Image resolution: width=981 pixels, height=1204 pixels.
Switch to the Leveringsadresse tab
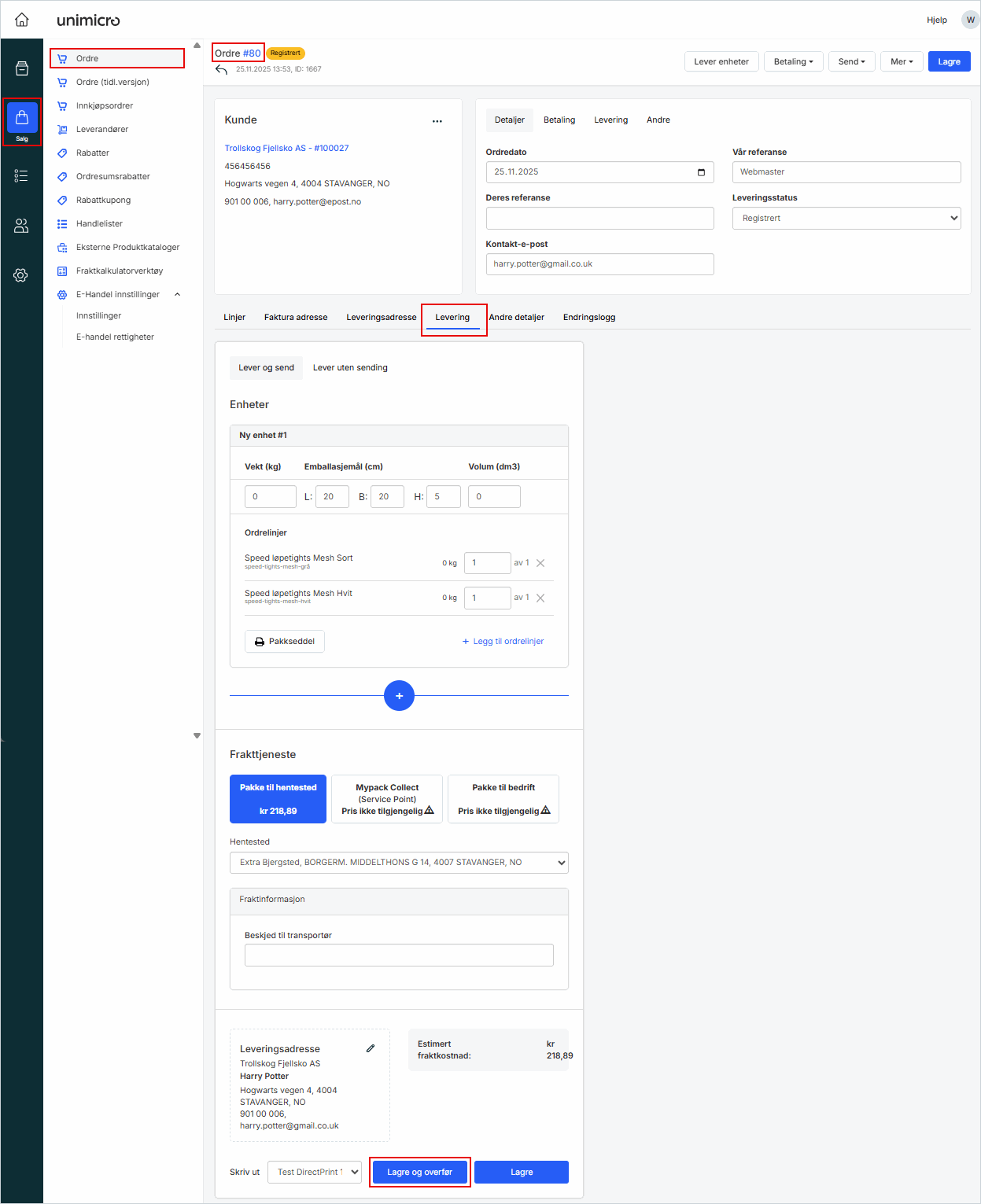tap(382, 318)
